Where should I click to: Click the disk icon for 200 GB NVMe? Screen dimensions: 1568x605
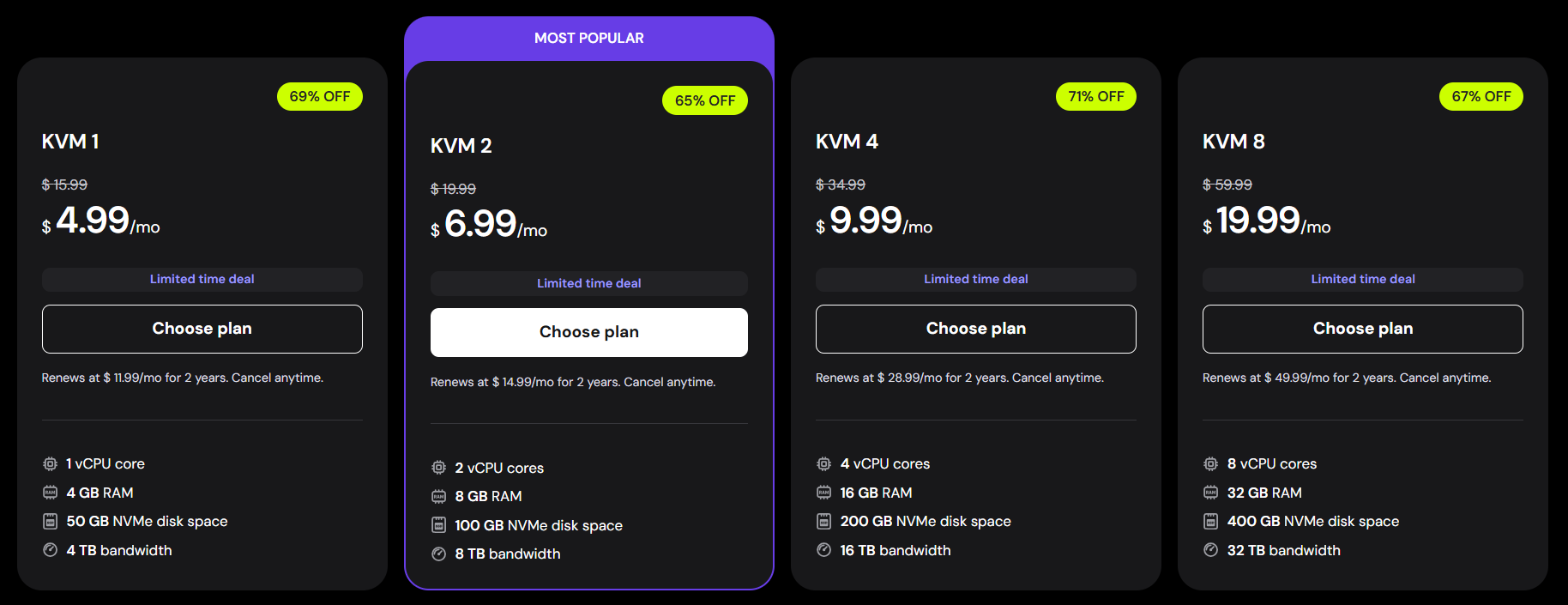click(823, 521)
